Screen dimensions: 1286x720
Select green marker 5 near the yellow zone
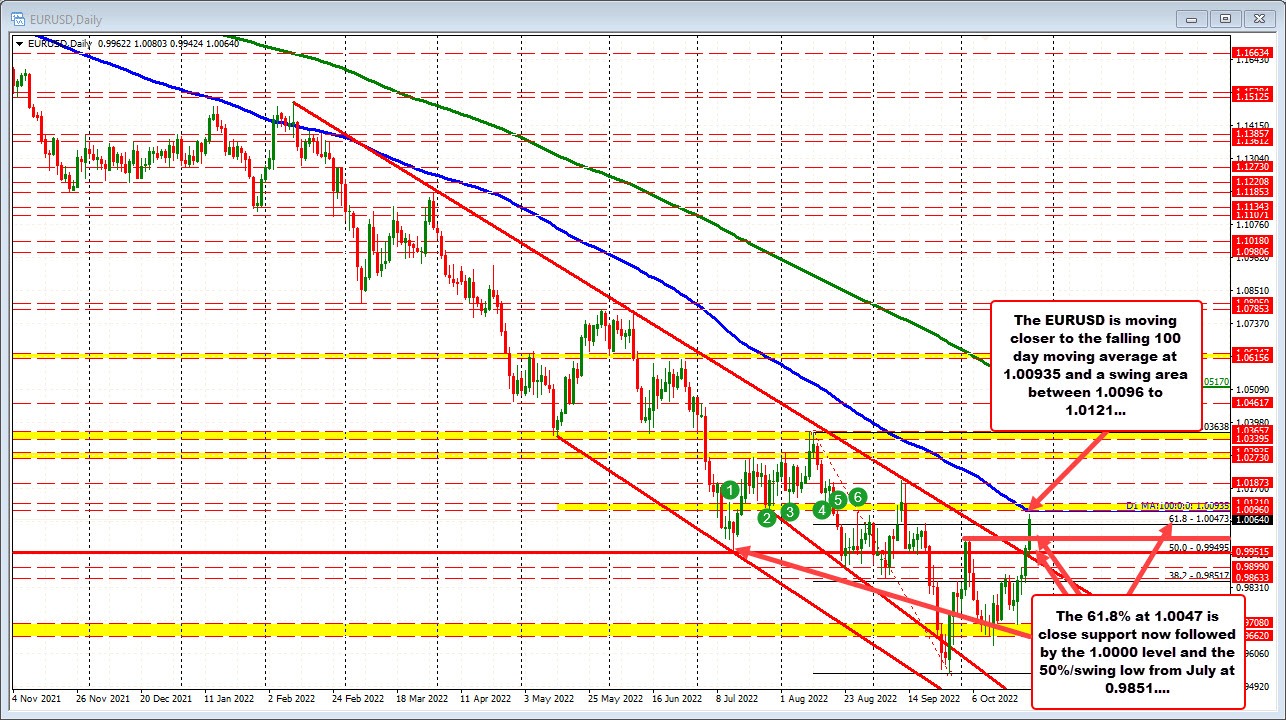[x=837, y=497]
